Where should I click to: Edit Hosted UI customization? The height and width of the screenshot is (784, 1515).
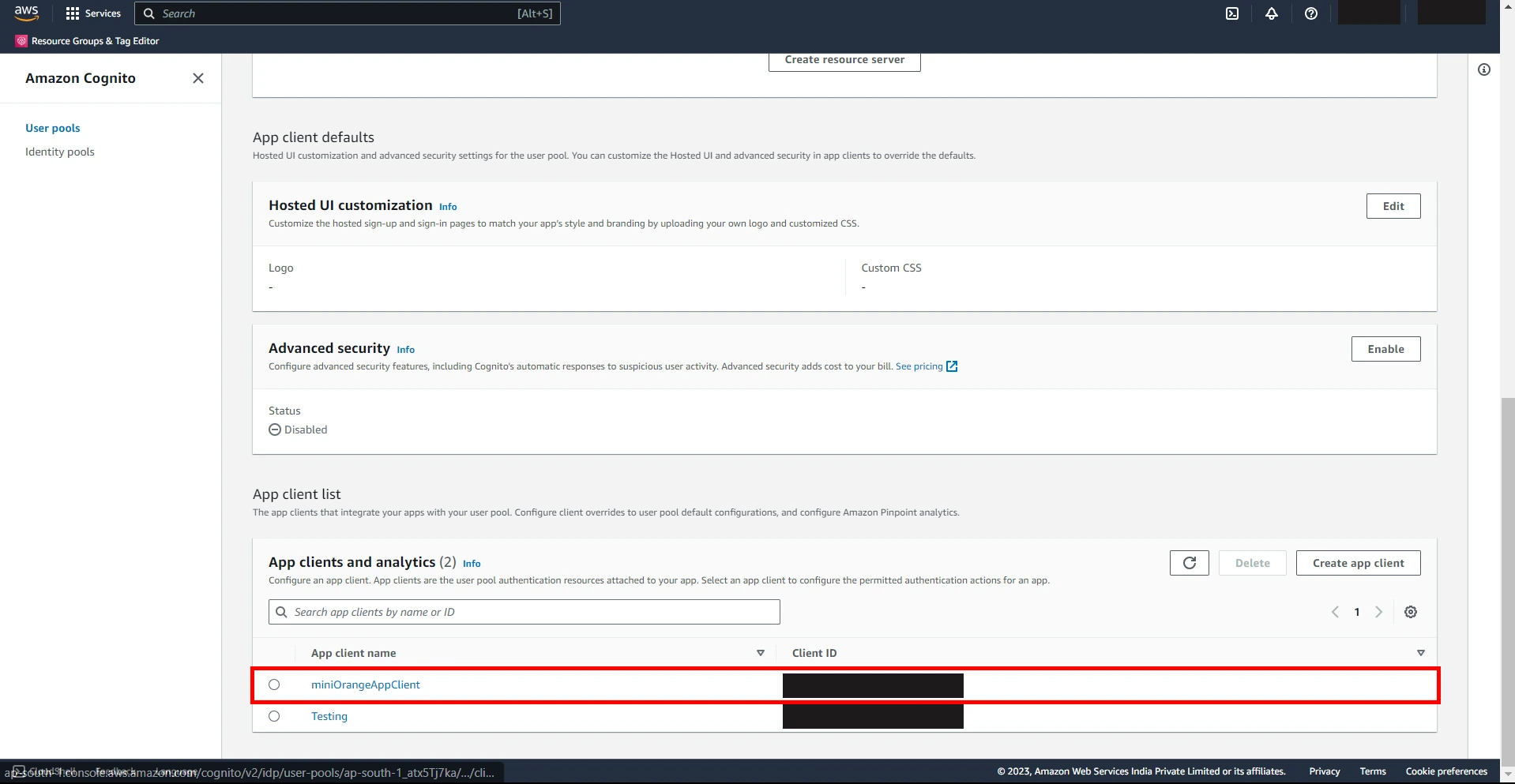(x=1393, y=206)
